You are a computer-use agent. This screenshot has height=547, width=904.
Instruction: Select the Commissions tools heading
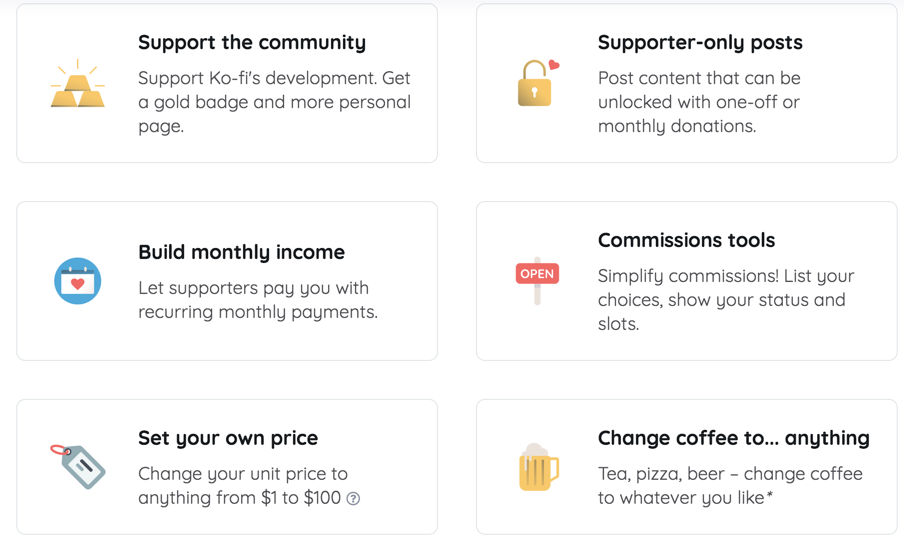click(686, 240)
